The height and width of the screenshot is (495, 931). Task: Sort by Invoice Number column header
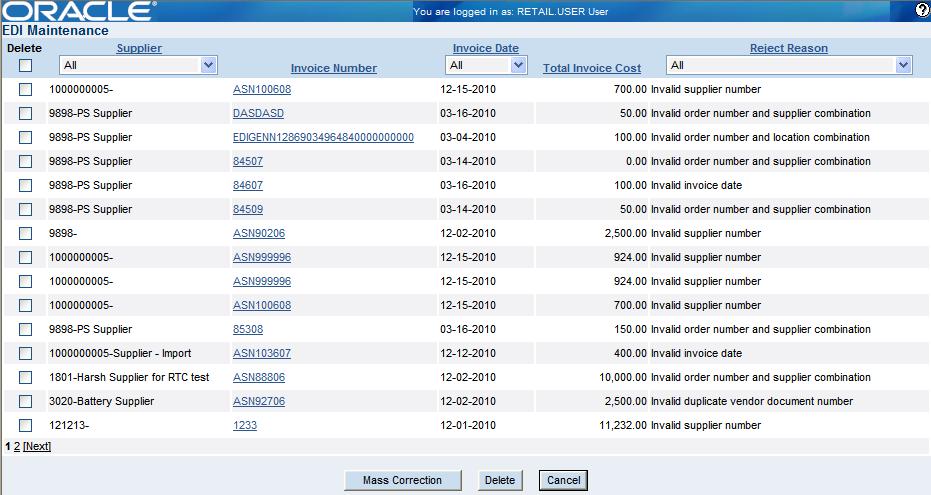click(x=334, y=68)
